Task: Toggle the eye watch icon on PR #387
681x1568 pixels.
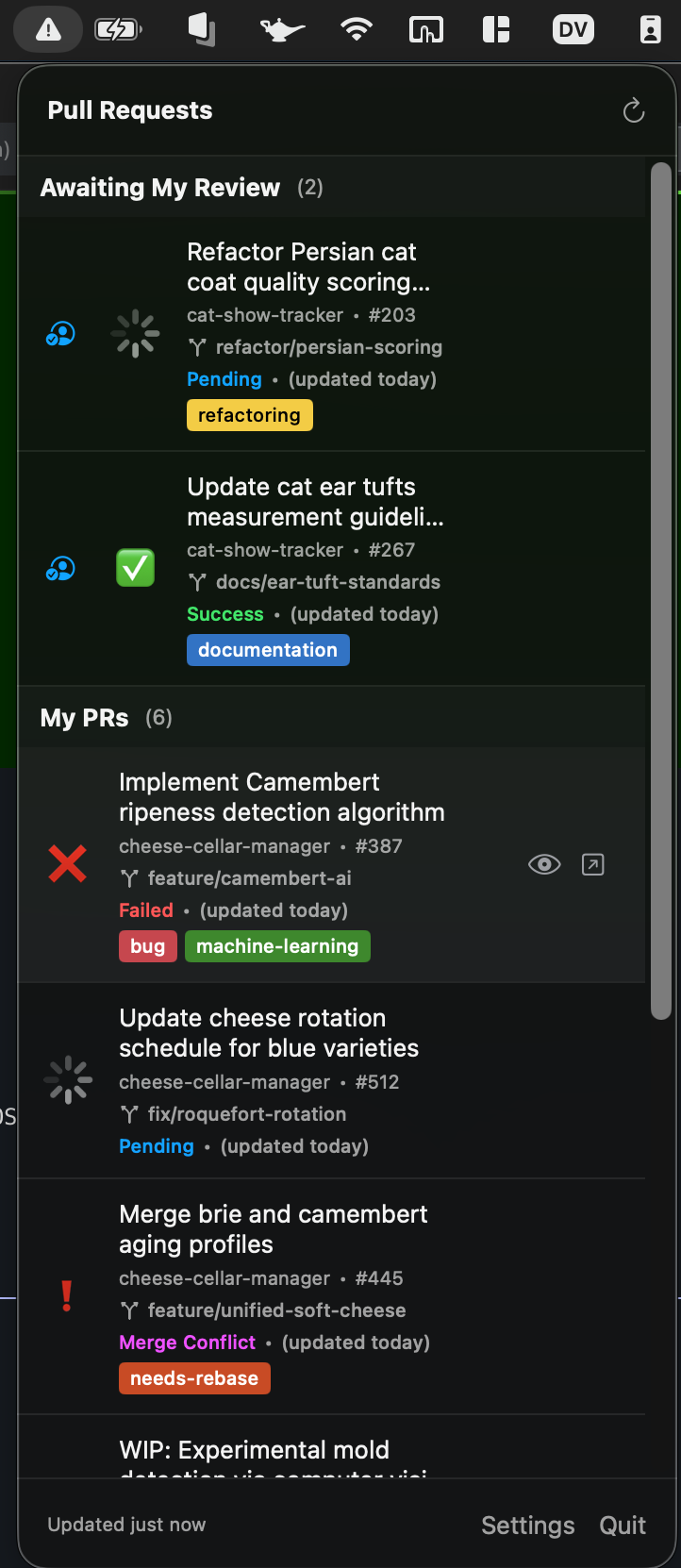Action: click(544, 864)
